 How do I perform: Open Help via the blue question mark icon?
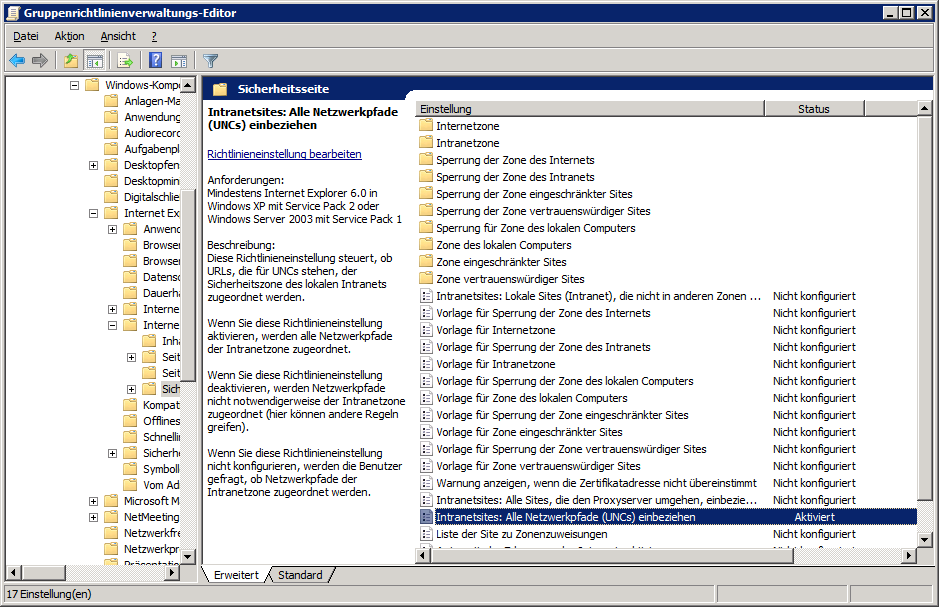[156, 61]
